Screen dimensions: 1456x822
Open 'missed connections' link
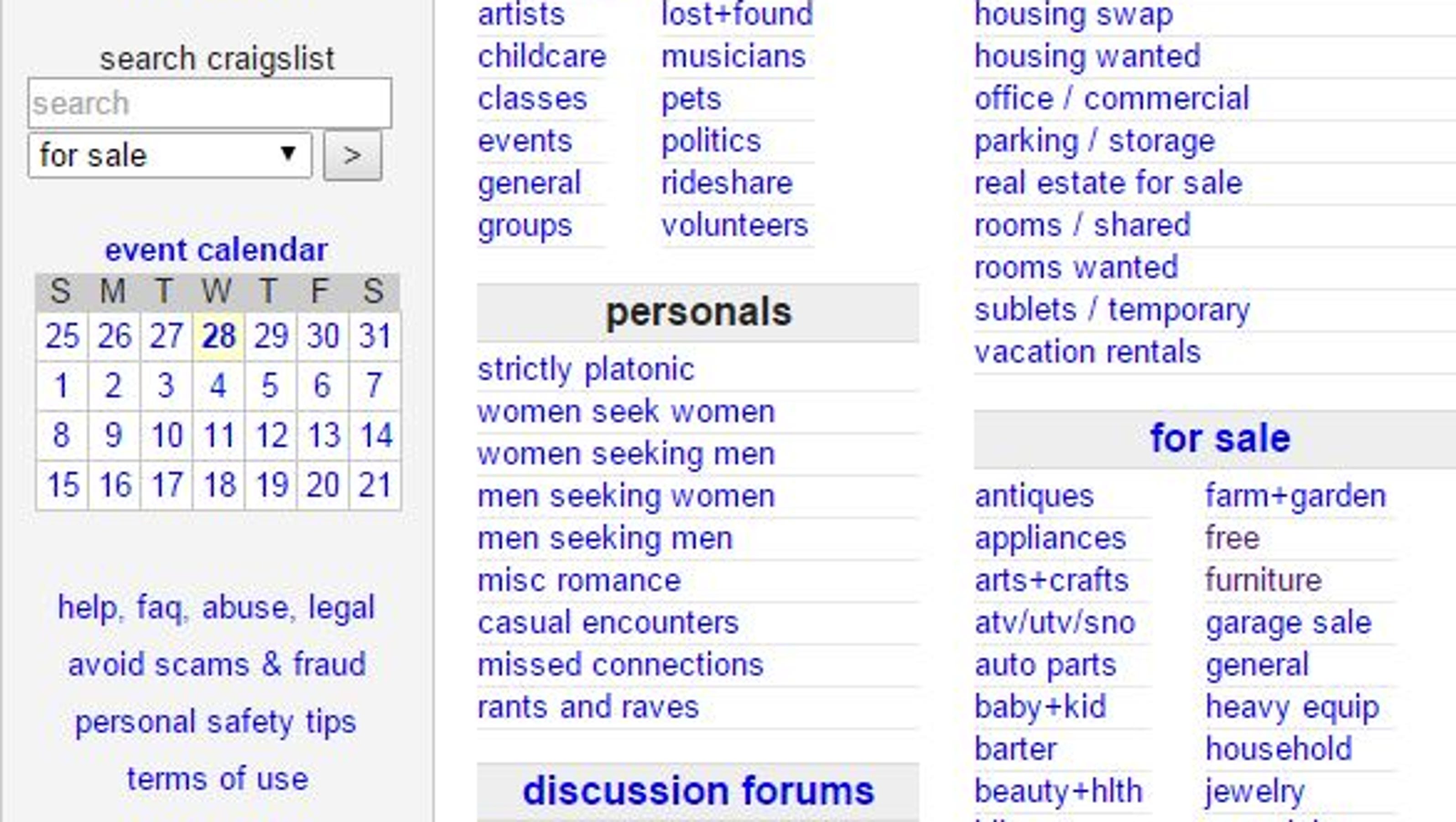[x=621, y=665]
